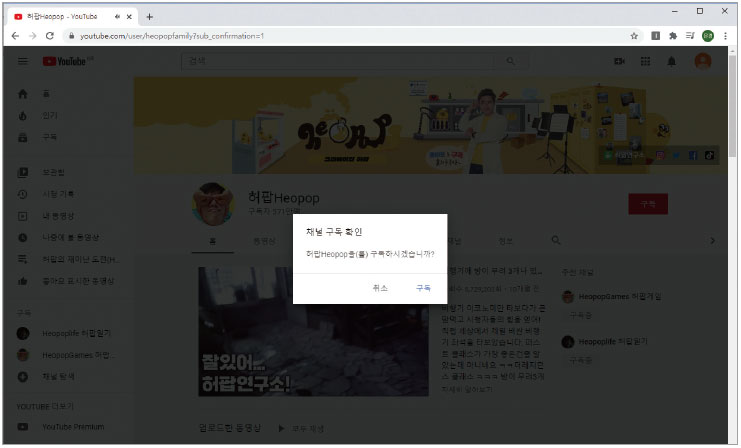Go back with the browser back arrow
741x448 pixels.
15,36
